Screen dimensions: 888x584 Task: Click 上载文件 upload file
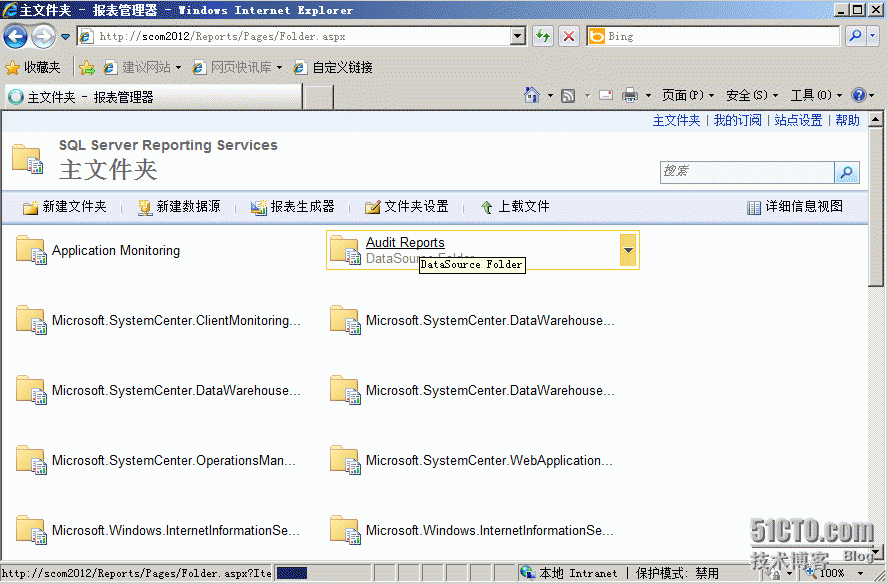pos(515,207)
